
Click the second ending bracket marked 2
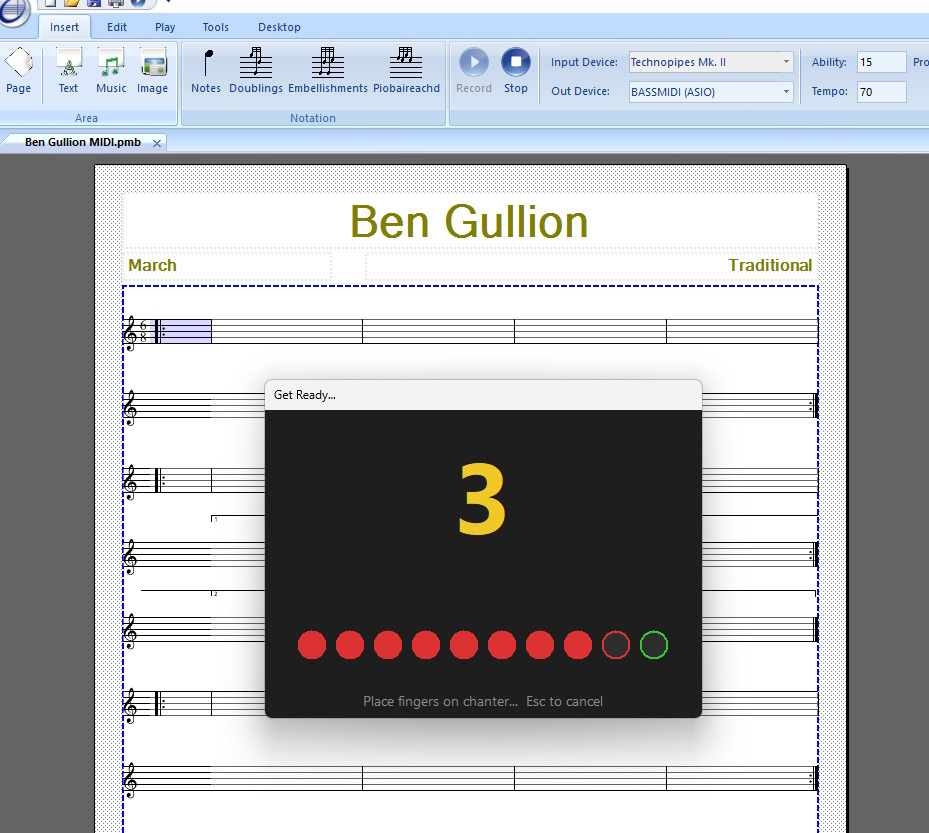215,594
